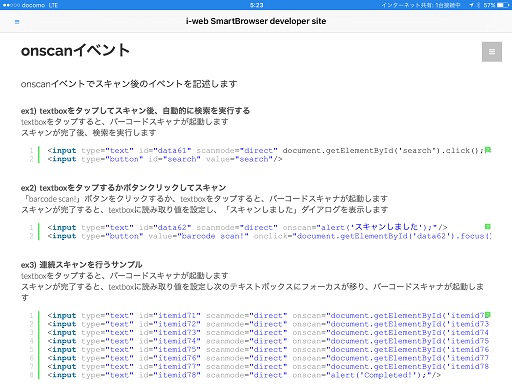
Task: Tap the docomo LTE carrier status
Action: 30,5
